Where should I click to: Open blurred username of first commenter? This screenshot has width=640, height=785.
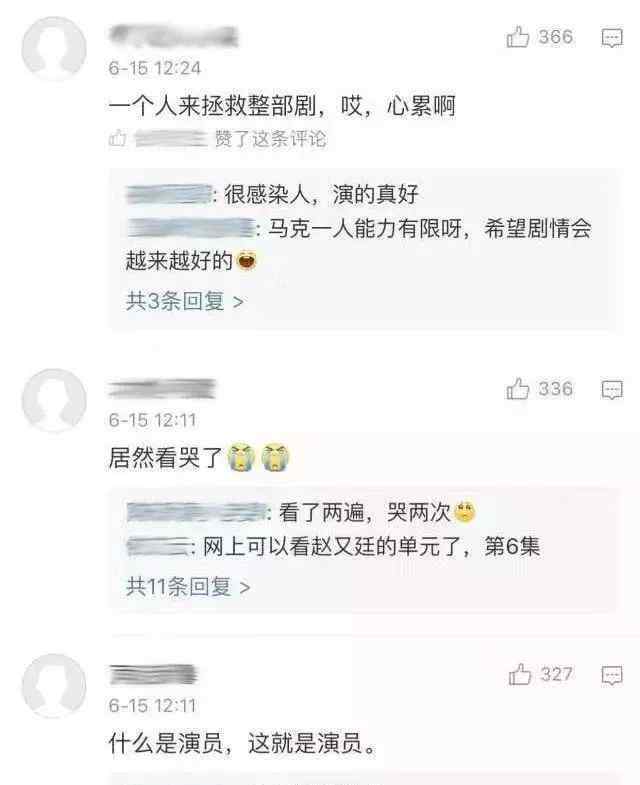click(173, 36)
